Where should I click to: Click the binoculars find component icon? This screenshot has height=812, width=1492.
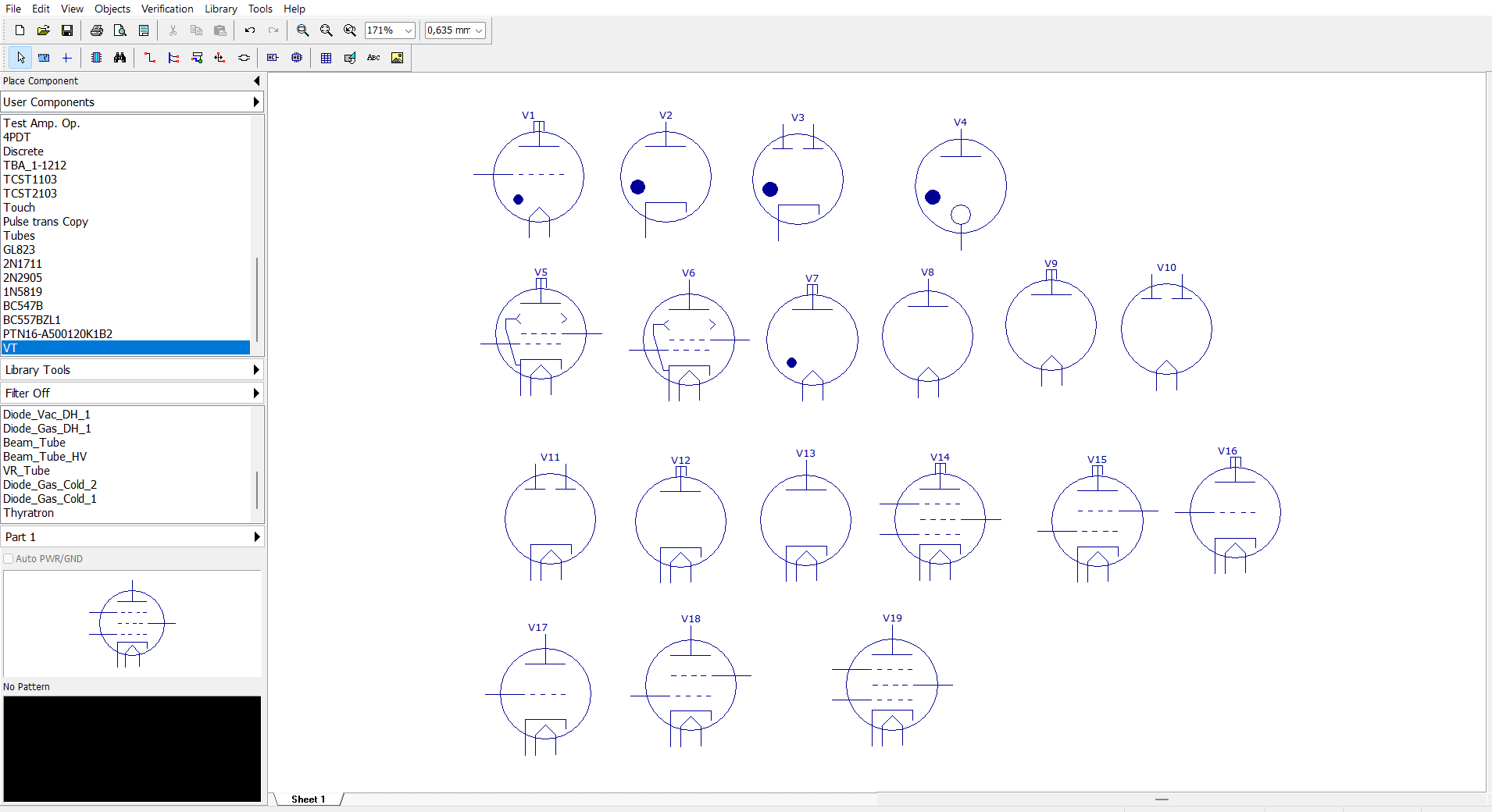[x=120, y=58]
